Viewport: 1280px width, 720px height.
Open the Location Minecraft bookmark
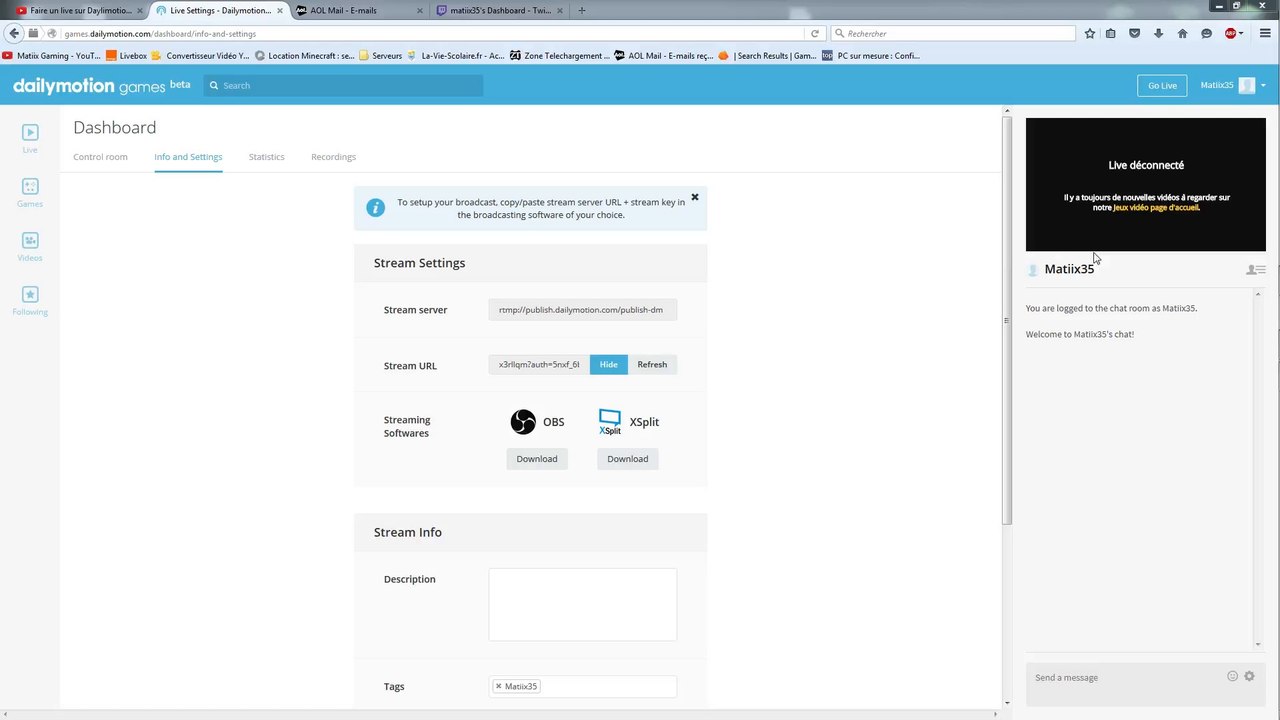coord(304,56)
